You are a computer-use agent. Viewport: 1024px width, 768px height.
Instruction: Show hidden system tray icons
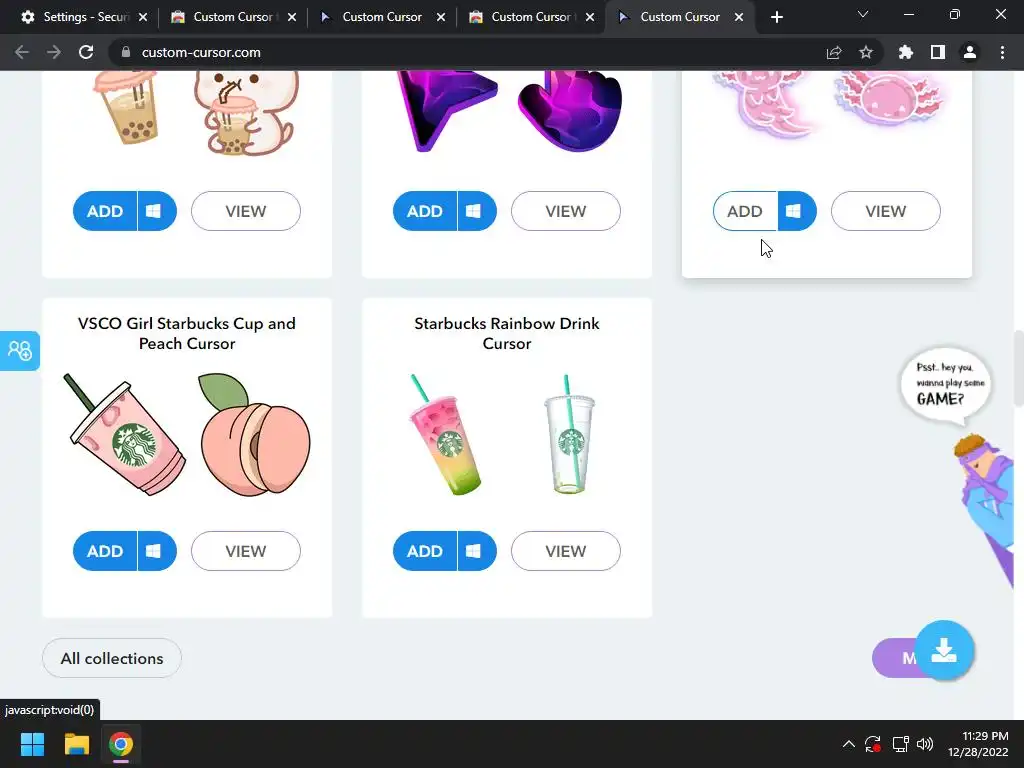coord(848,744)
